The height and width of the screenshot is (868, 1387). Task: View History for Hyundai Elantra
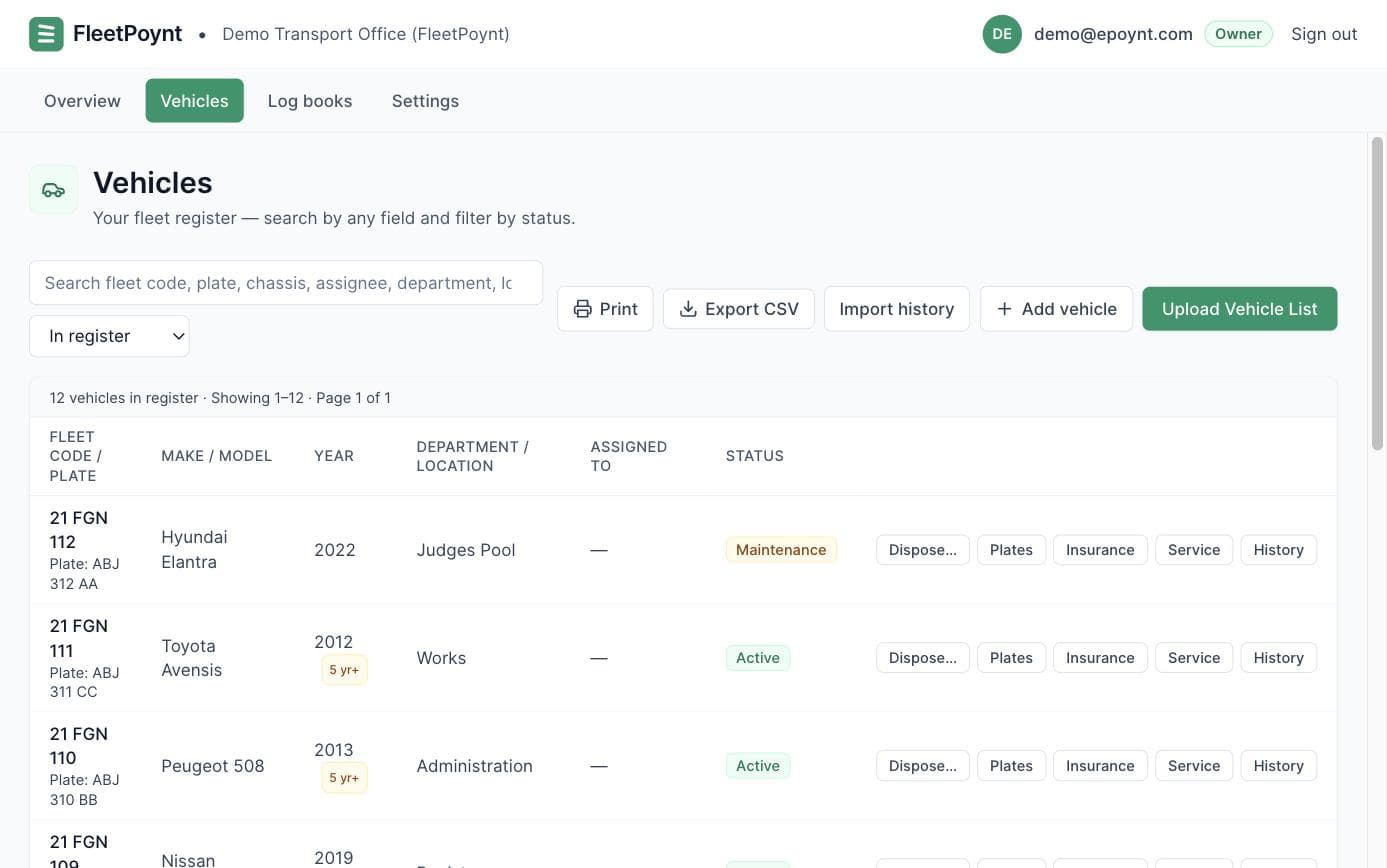[1278, 550]
